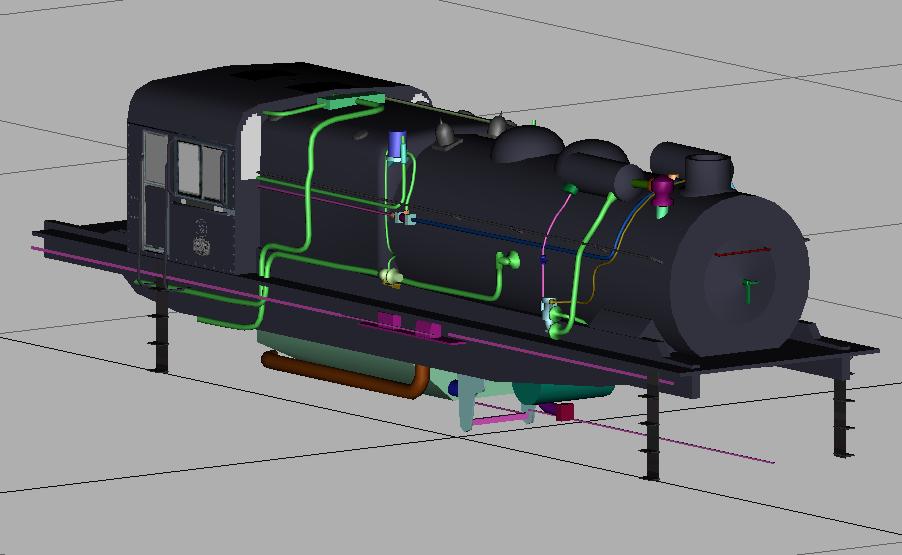The height and width of the screenshot is (555, 902).
Task: Select the green valve on boiler's middle side
Action: [x=510, y=262]
